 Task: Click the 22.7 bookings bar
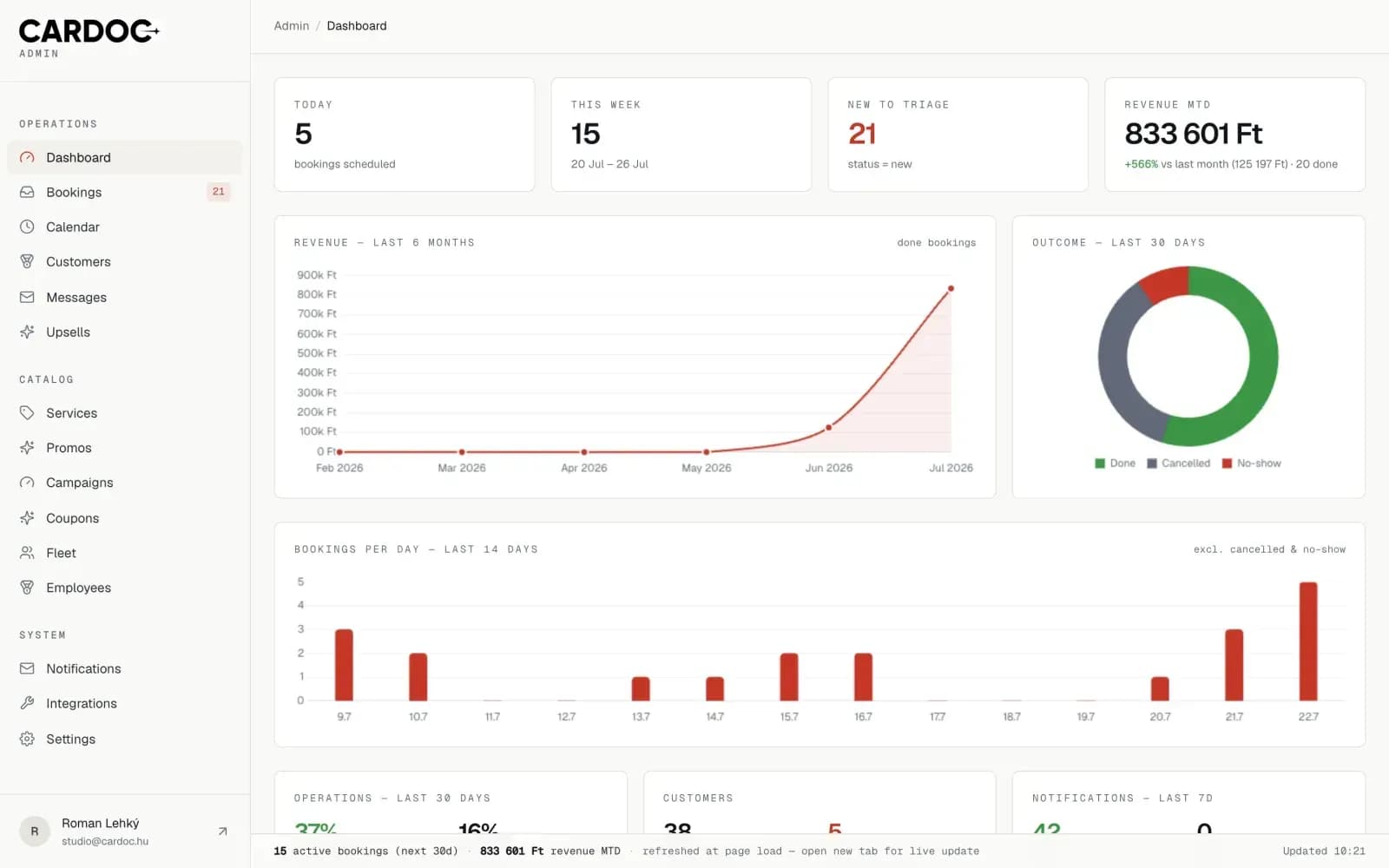pos(1308,641)
